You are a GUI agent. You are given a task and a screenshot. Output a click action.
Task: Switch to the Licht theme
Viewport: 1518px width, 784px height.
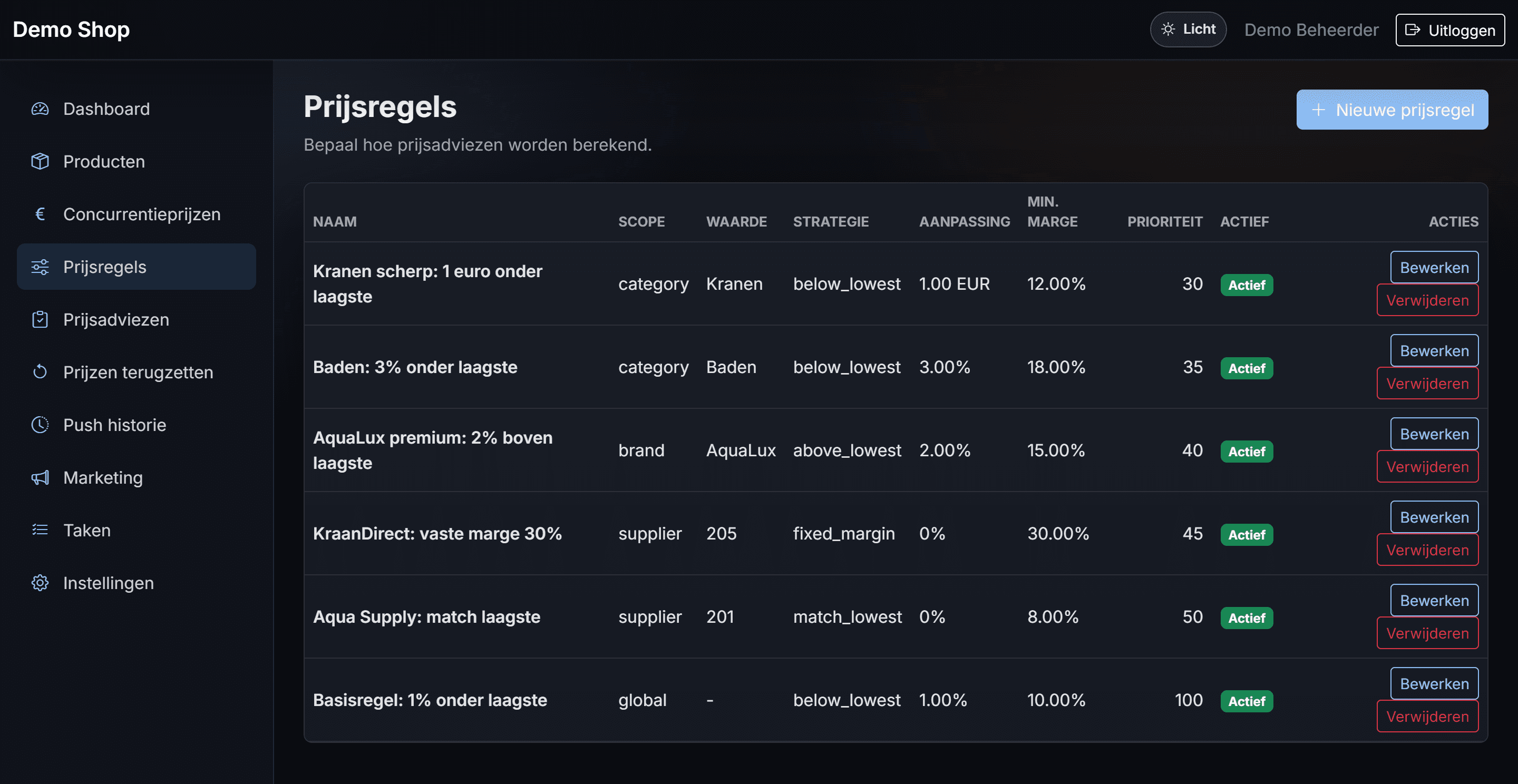pos(1188,29)
